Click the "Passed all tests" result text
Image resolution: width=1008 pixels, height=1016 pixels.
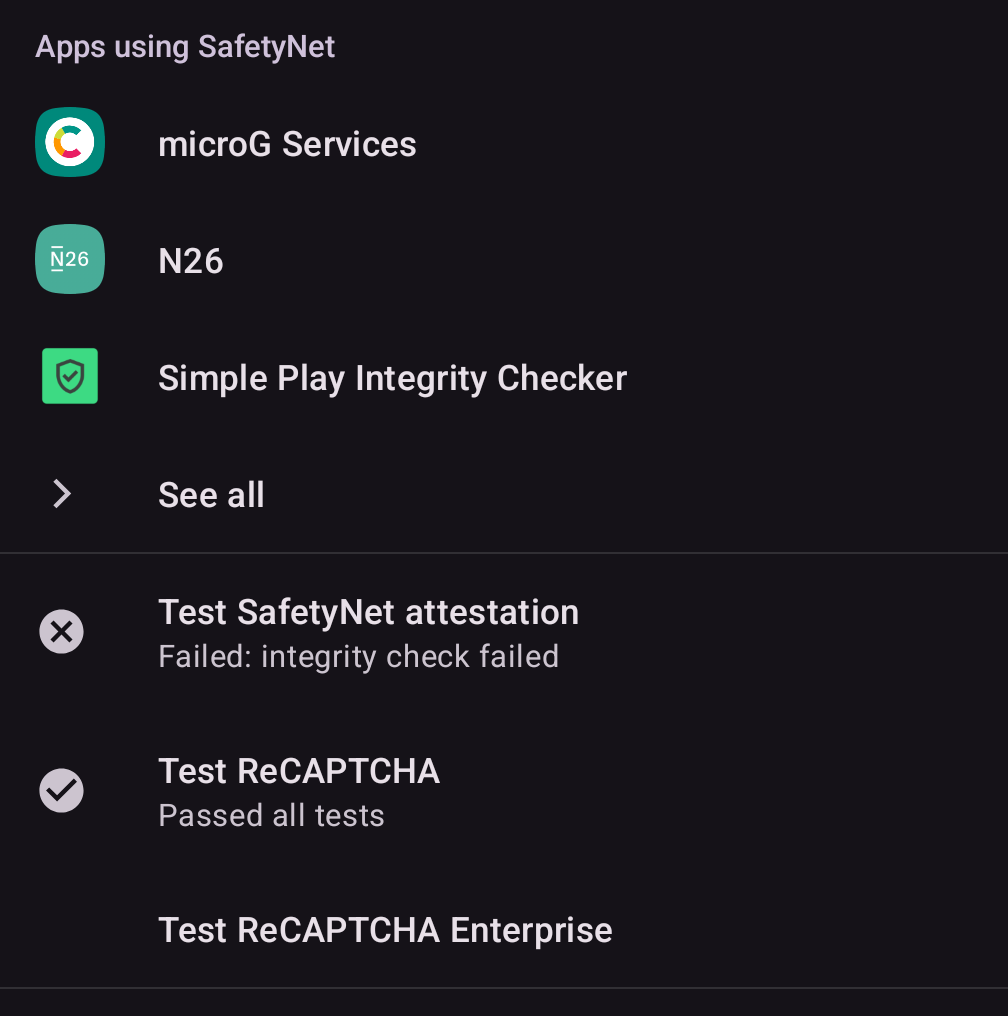click(x=271, y=816)
